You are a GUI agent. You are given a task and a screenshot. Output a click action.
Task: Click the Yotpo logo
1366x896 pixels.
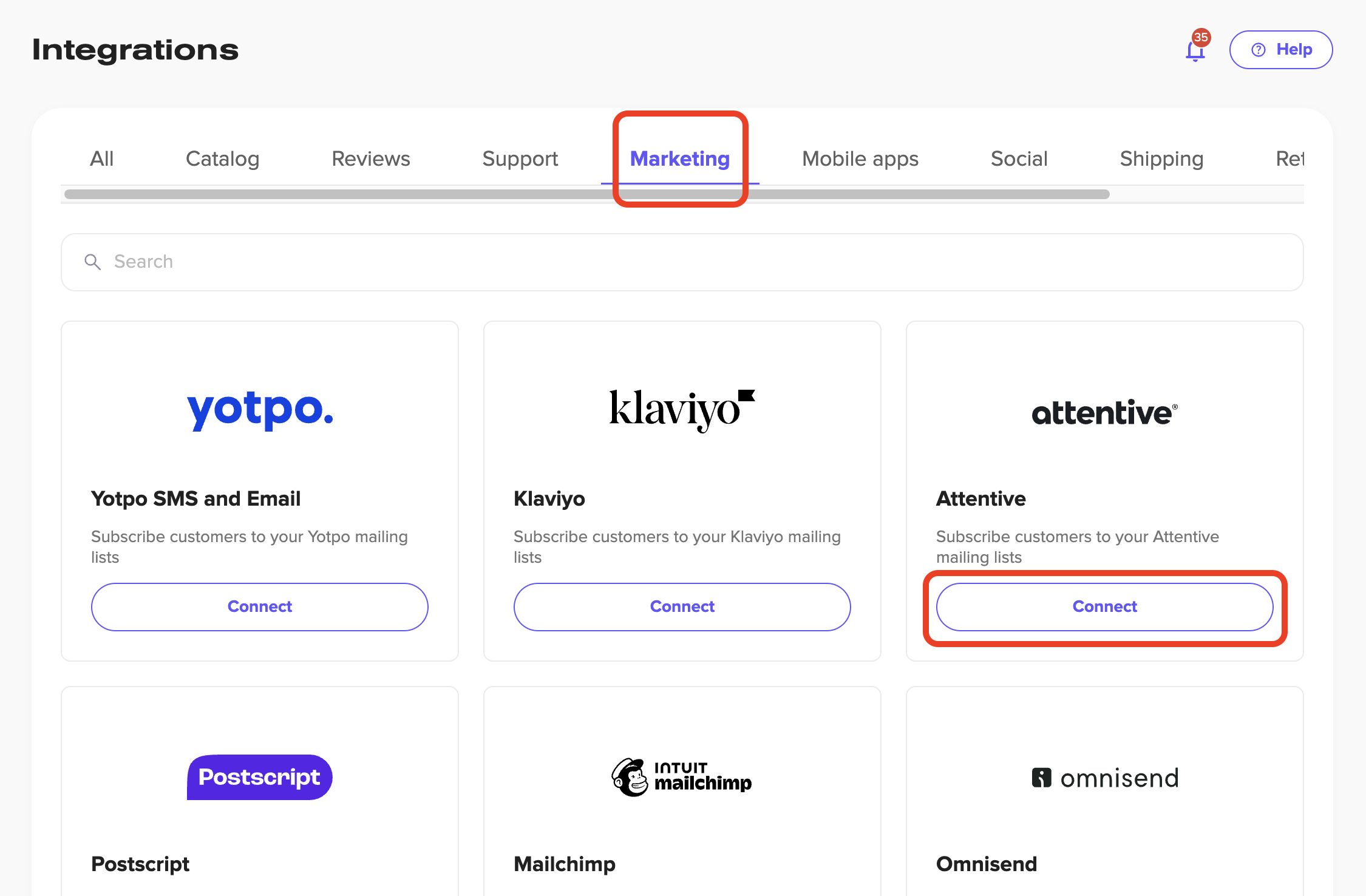tap(260, 410)
